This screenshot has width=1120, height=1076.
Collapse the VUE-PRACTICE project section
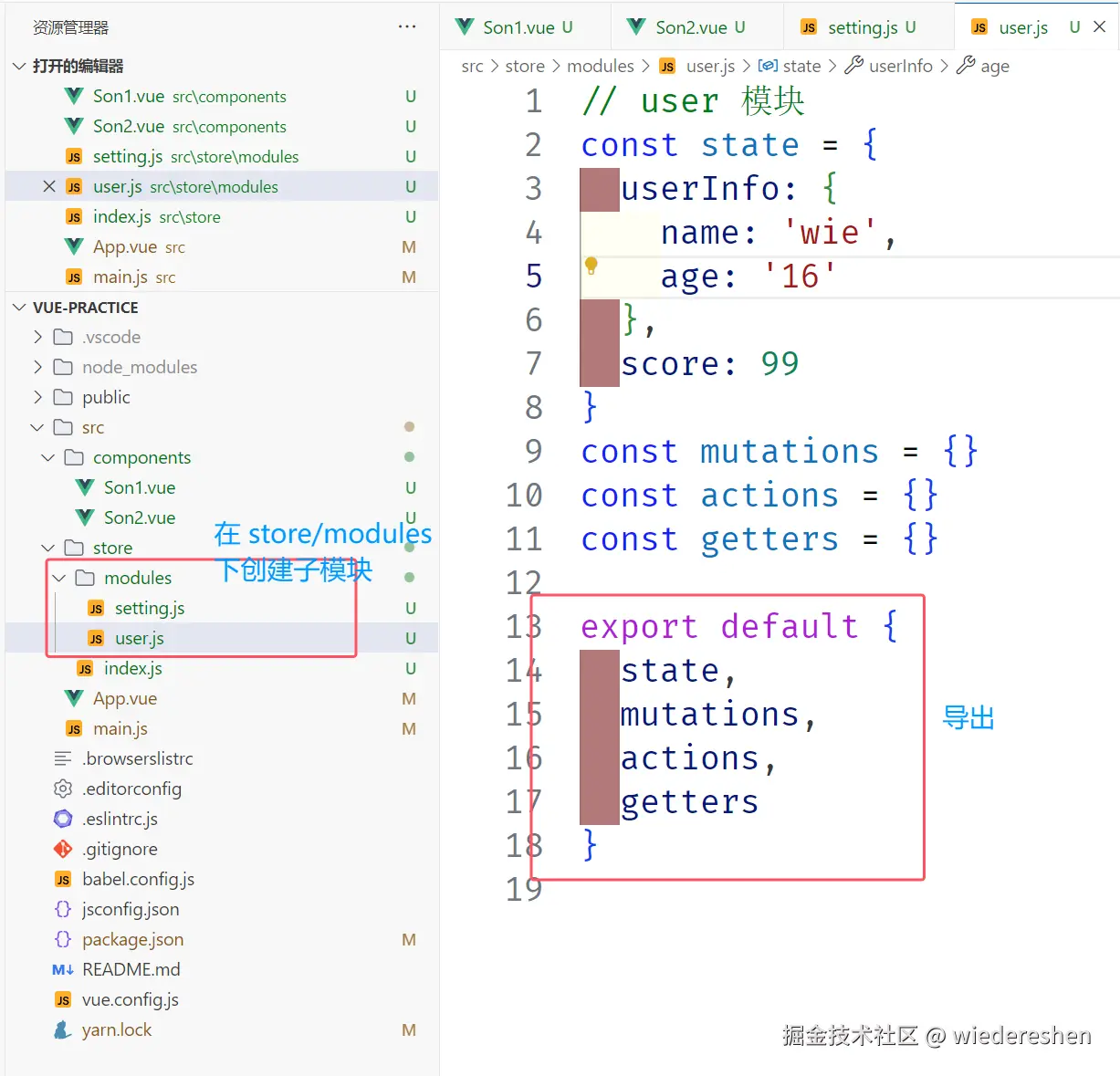point(19,308)
